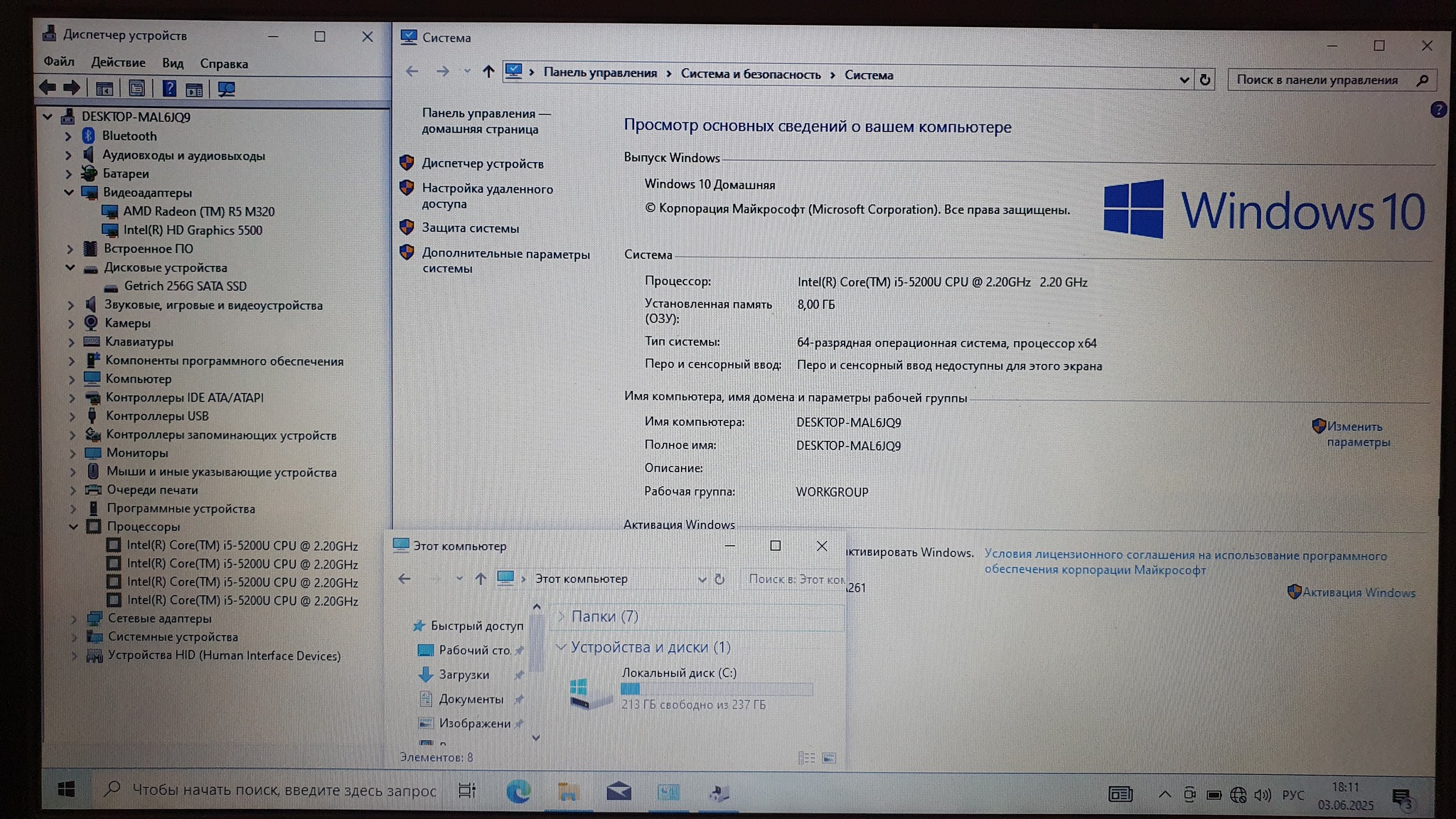This screenshot has width=1456, height=819.
Task: Click the volume icon in system tray
Action: 1262,795
